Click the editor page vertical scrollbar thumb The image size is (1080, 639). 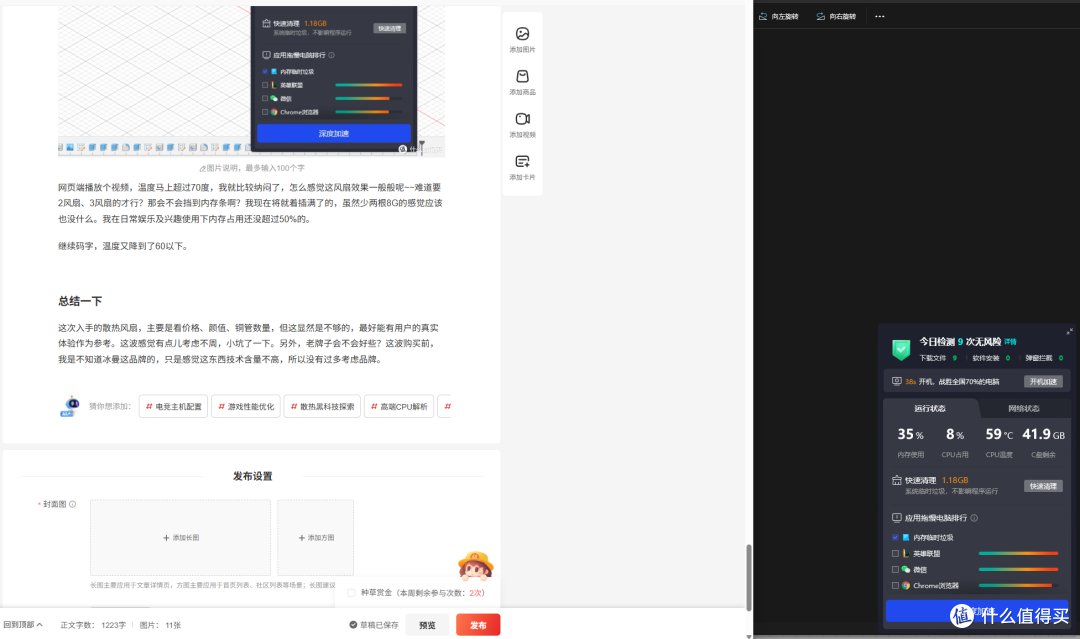[x=749, y=577]
